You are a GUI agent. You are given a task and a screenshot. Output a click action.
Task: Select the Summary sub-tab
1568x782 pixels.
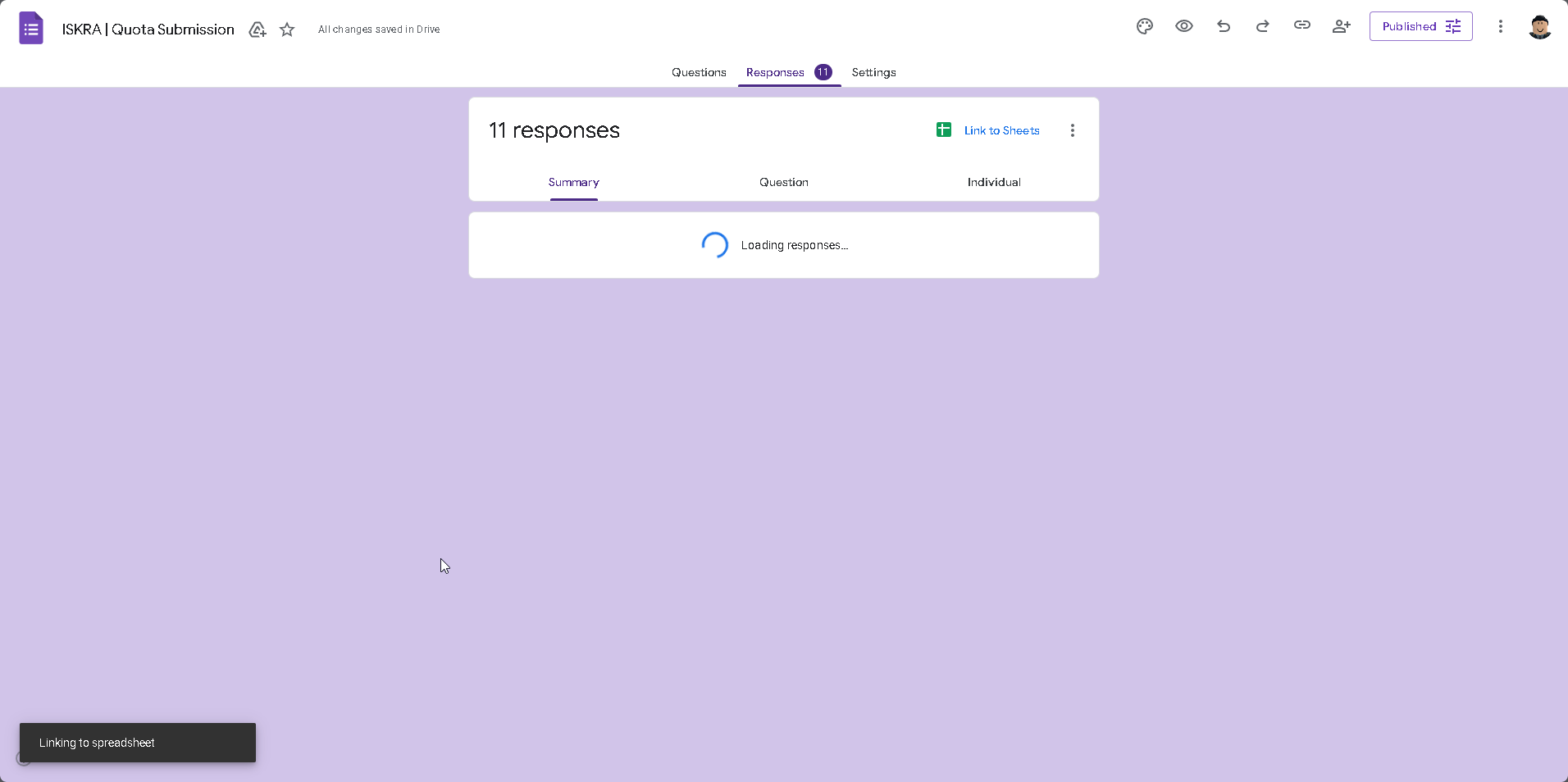(574, 182)
